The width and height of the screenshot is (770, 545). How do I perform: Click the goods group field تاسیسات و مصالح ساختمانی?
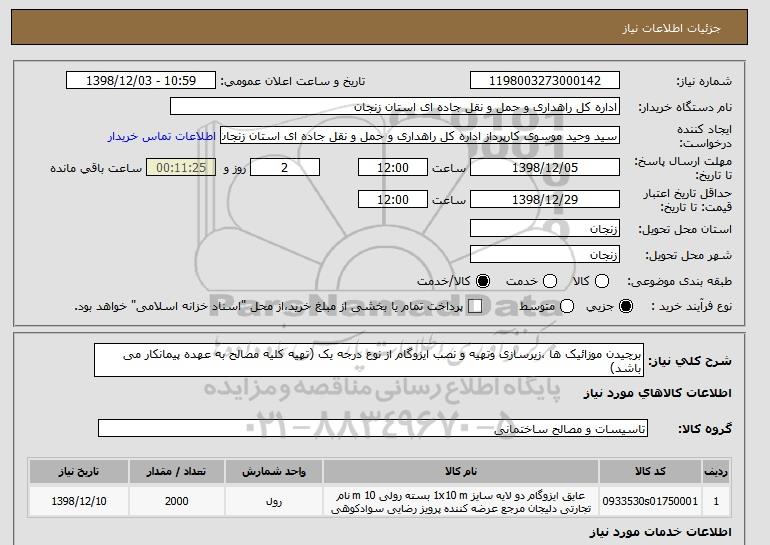(x=373, y=428)
